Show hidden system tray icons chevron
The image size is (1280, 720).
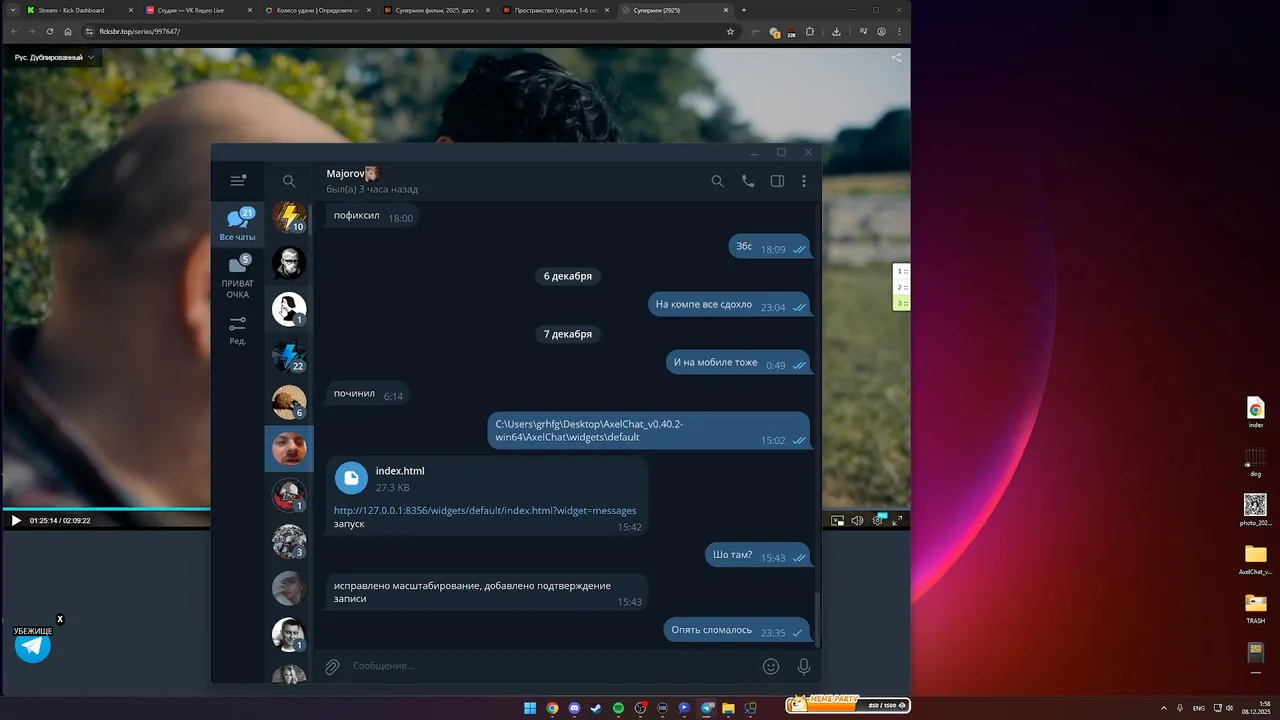tap(1164, 708)
